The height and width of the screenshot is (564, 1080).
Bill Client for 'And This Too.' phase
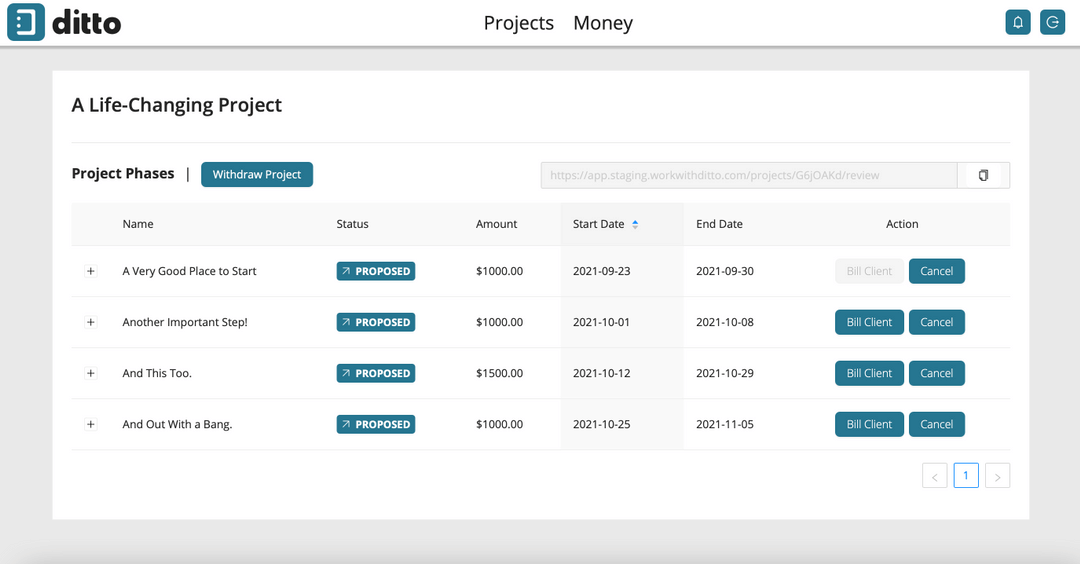coord(869,373)
